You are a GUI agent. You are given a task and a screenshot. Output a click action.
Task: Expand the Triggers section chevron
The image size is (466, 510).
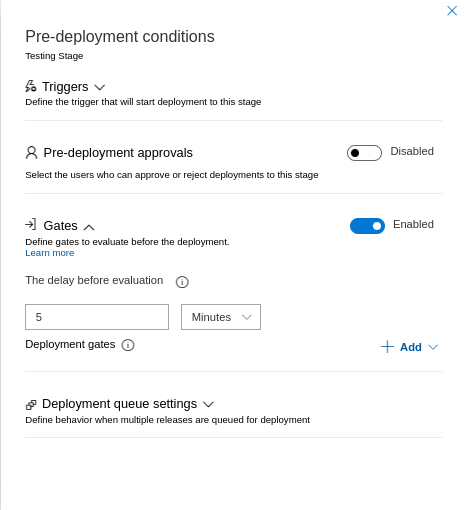(100, 88)
